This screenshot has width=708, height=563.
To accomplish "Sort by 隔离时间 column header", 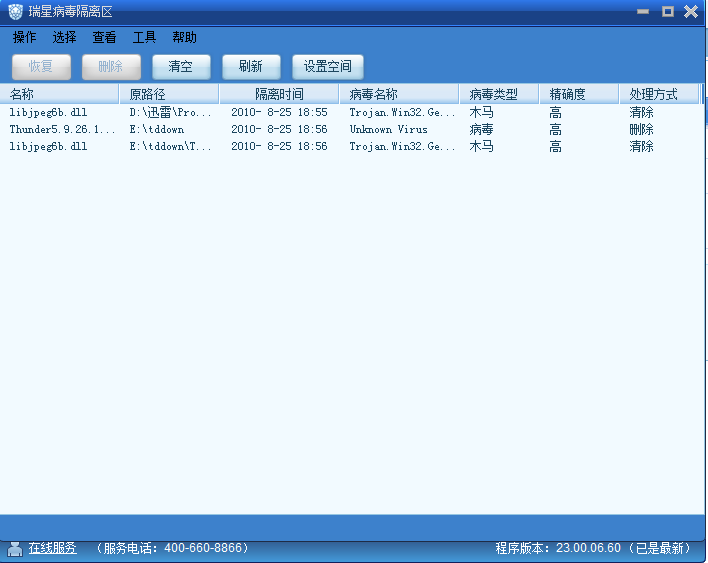I will click(279, 94).
